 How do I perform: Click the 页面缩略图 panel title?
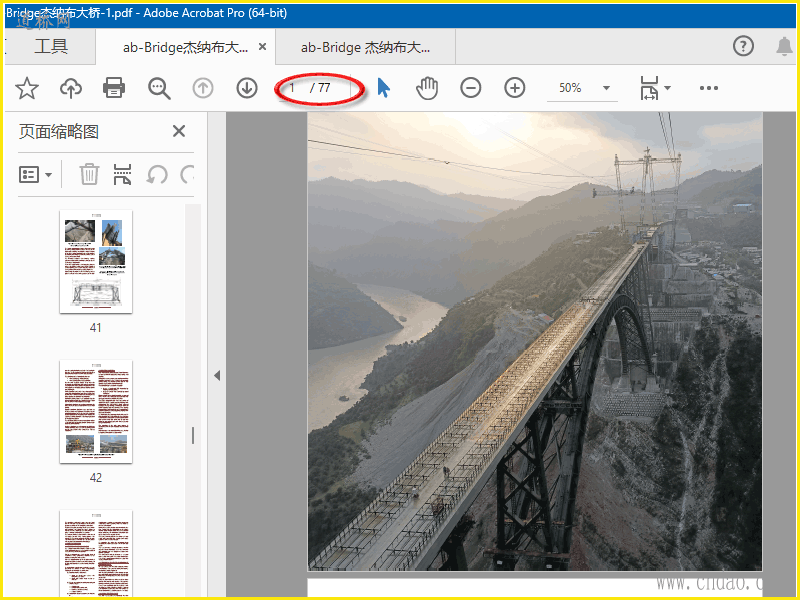[x=59, y=132]
